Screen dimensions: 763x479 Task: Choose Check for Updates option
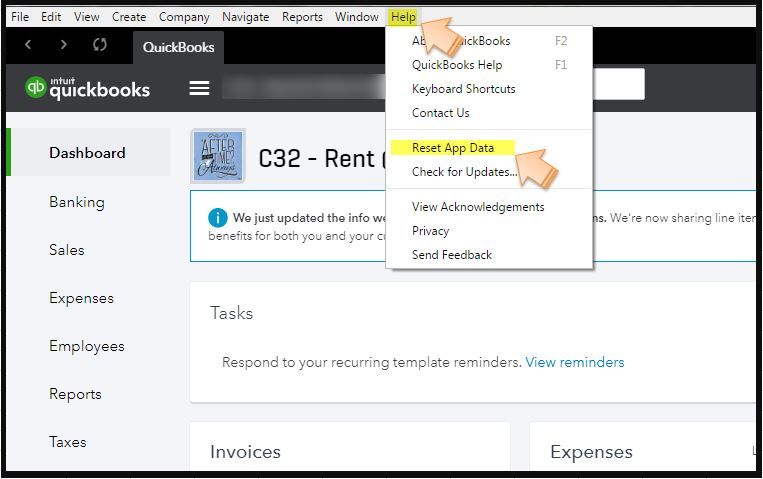pyautogui.click(x=464, y=172)
